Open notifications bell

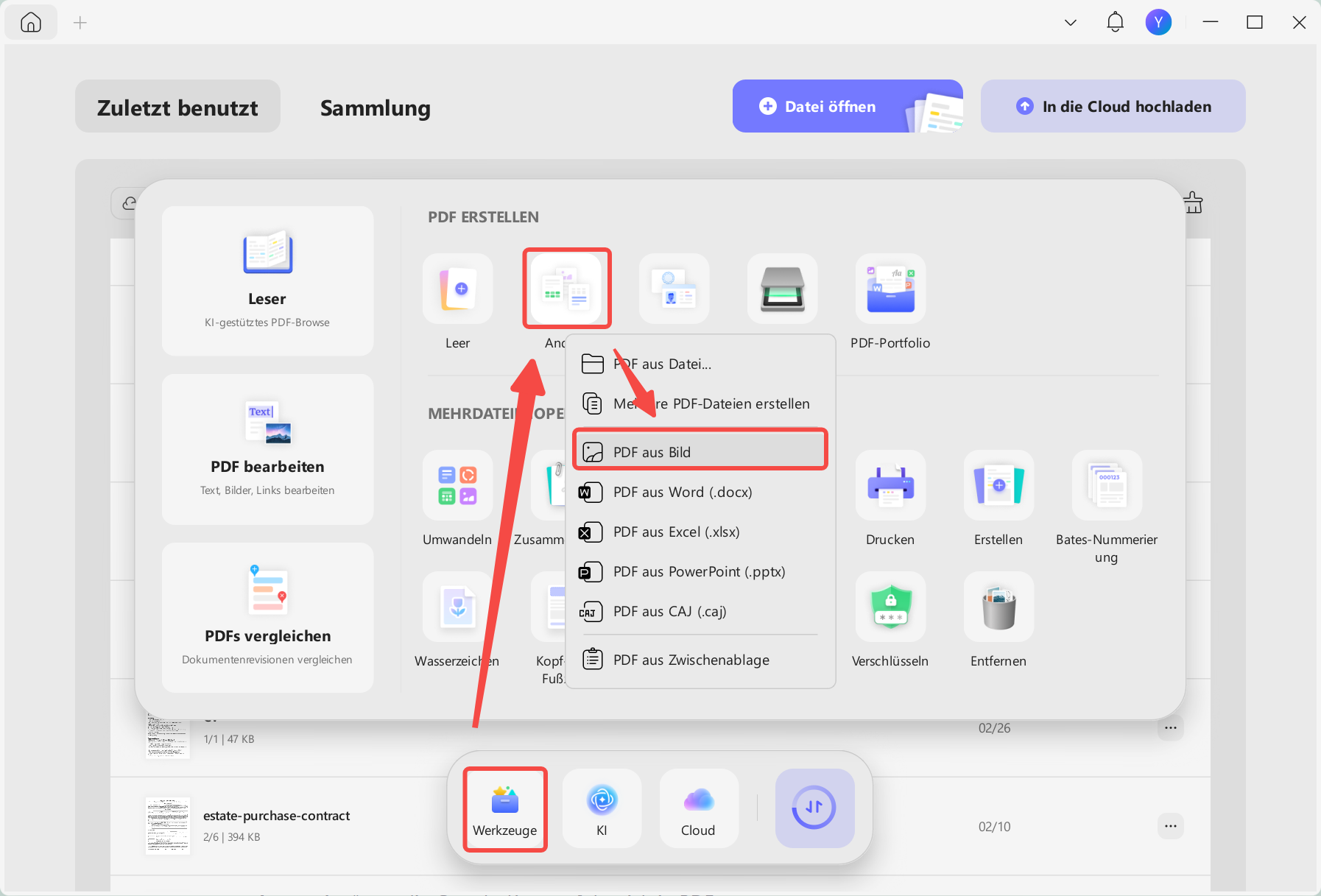[1115, 22]
